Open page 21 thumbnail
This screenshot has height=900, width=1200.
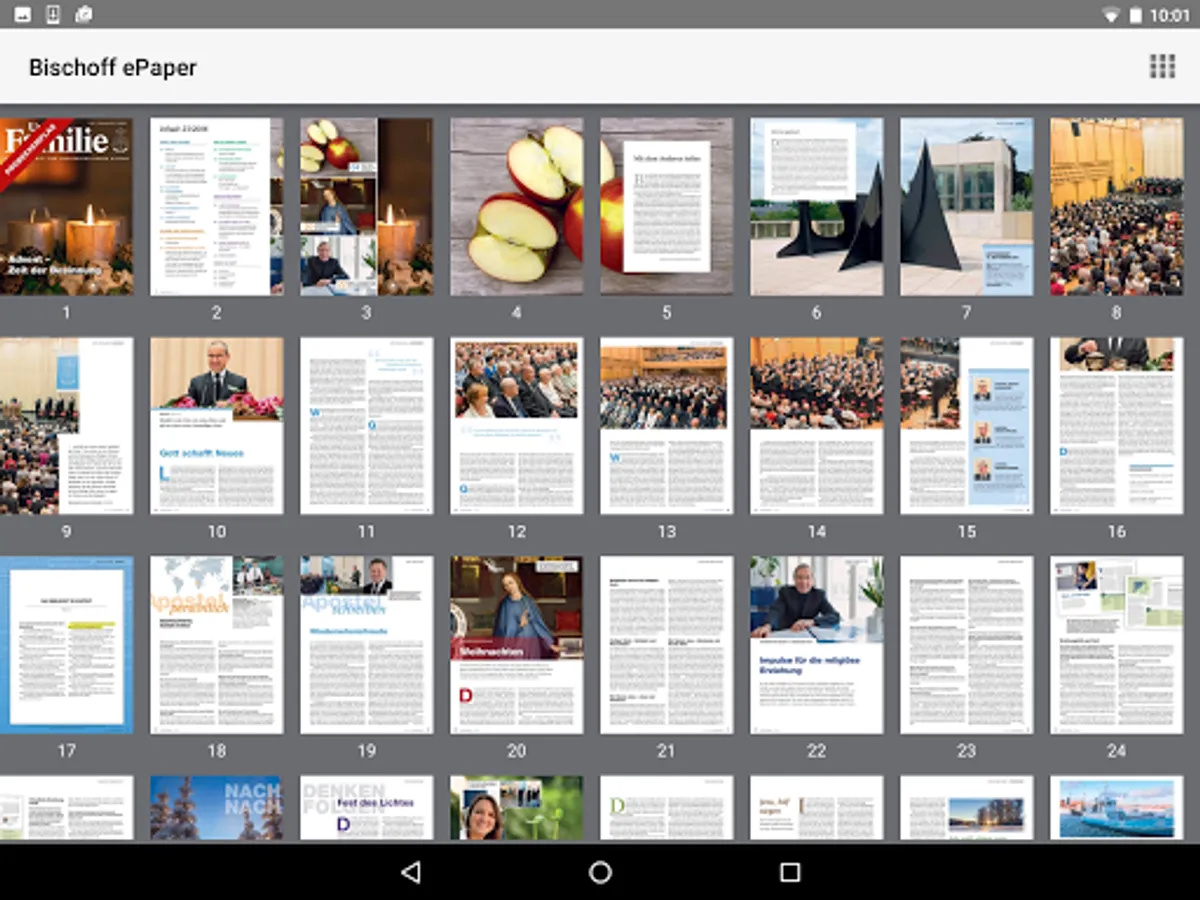(x=667, y=645)
